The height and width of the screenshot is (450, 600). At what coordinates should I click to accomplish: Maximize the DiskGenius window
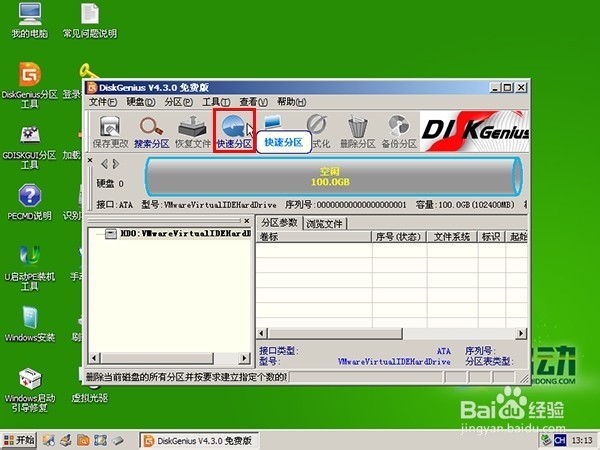[x=508, y=88]
